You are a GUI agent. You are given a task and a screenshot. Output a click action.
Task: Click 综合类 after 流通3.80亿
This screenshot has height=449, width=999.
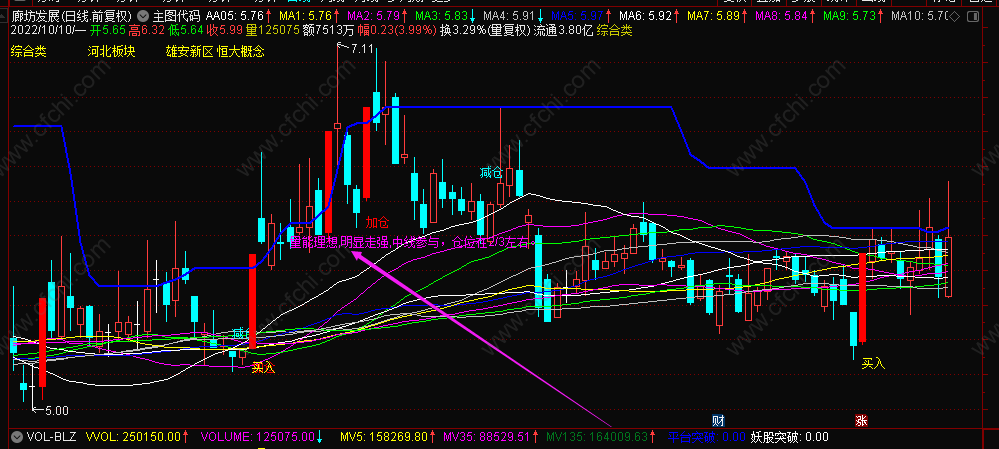[614, 29]
